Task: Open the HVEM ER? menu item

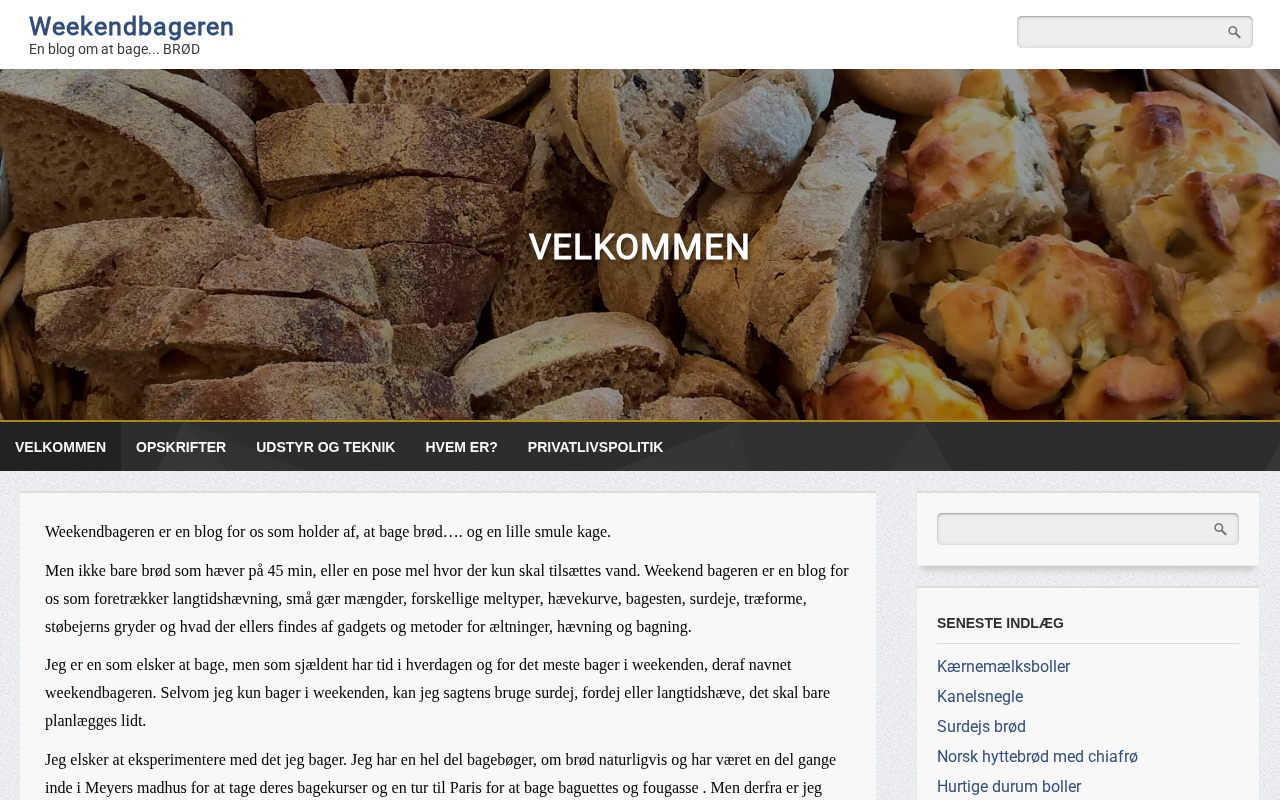Action: coord(461,447)
